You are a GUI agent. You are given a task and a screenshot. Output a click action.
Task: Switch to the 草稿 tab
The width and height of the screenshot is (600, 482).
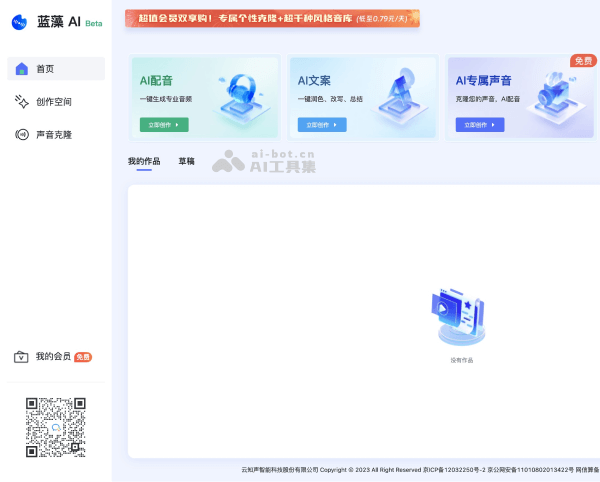pos(187,161)
